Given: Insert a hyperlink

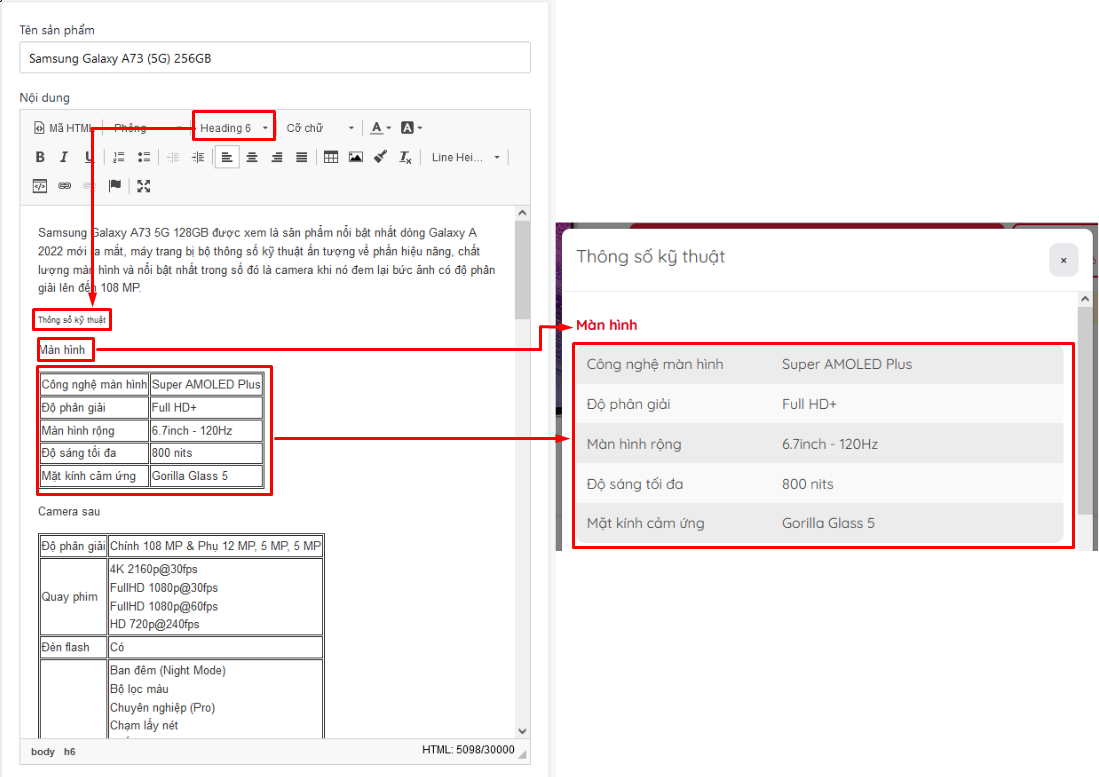Looking at the screenshot, I should pyautogui.click(x=64, y=186).
